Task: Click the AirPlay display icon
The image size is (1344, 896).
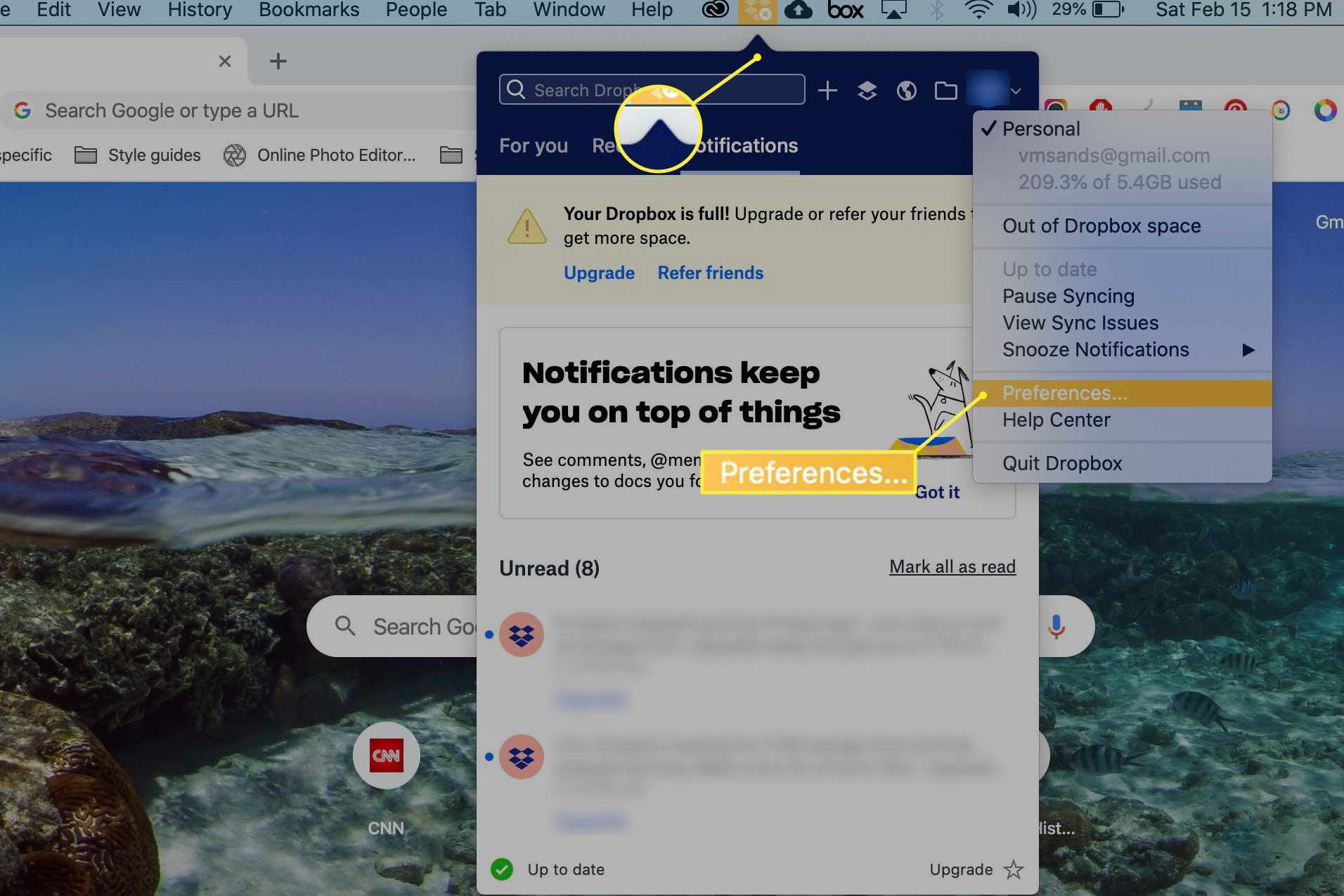Action: pyautogui.click(x=894, y=10)
